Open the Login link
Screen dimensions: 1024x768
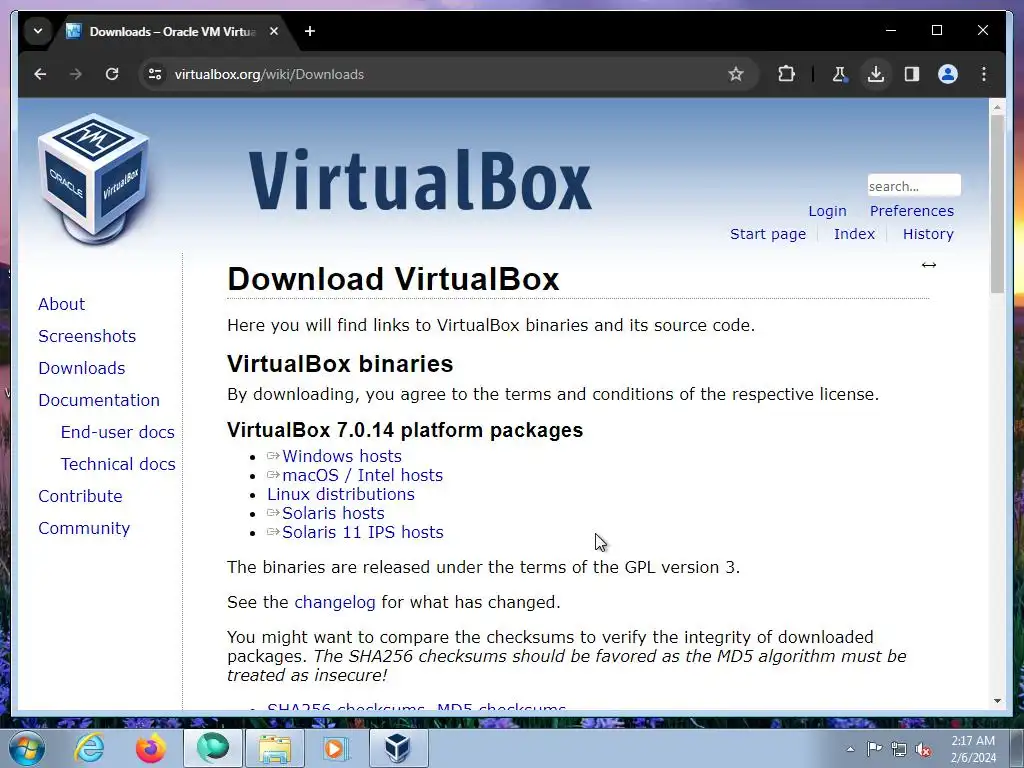[827, 211]
